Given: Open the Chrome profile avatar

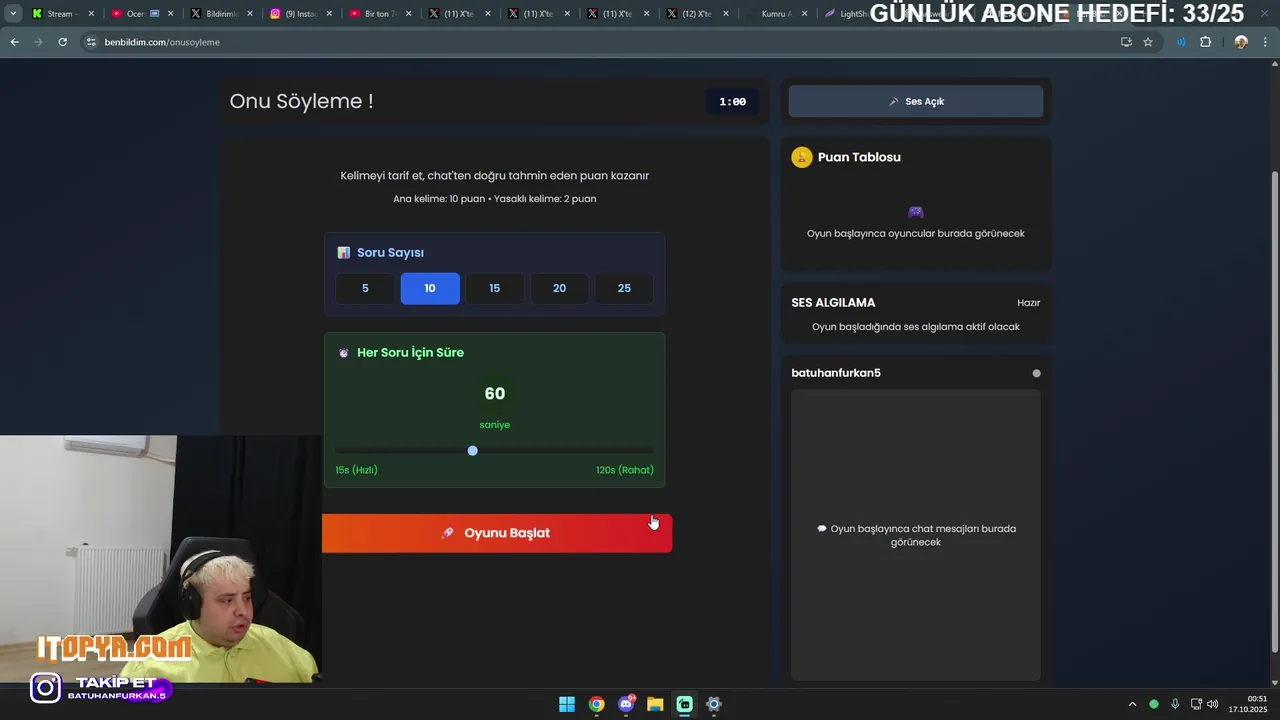Looking at the screenshot, I should pos(1241,42).
